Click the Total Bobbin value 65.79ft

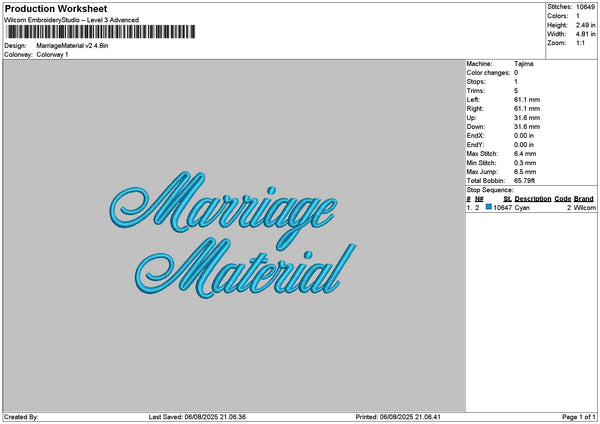tap(524, 181)
